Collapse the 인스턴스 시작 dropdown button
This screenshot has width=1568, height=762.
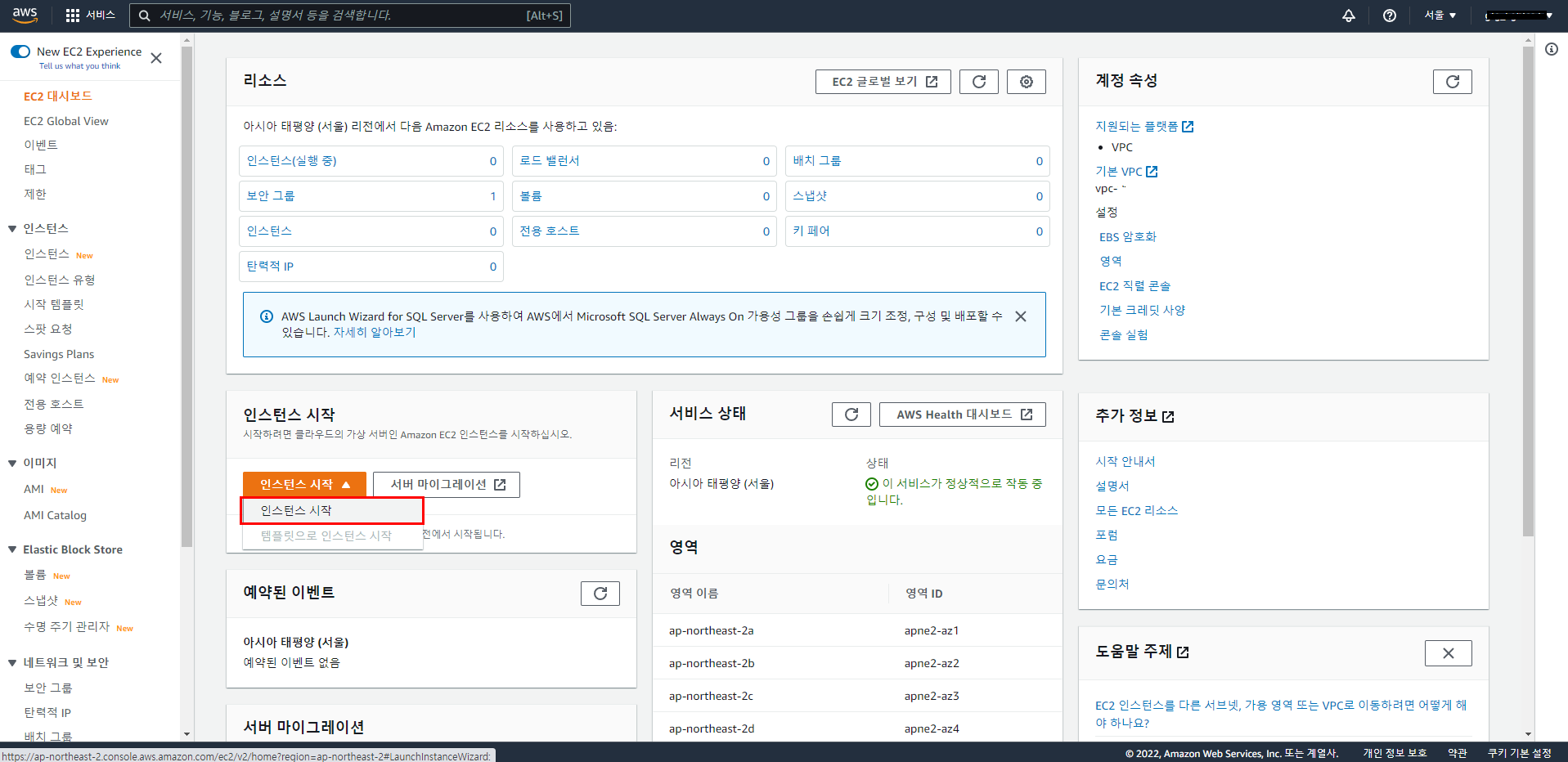pos(304,484)
